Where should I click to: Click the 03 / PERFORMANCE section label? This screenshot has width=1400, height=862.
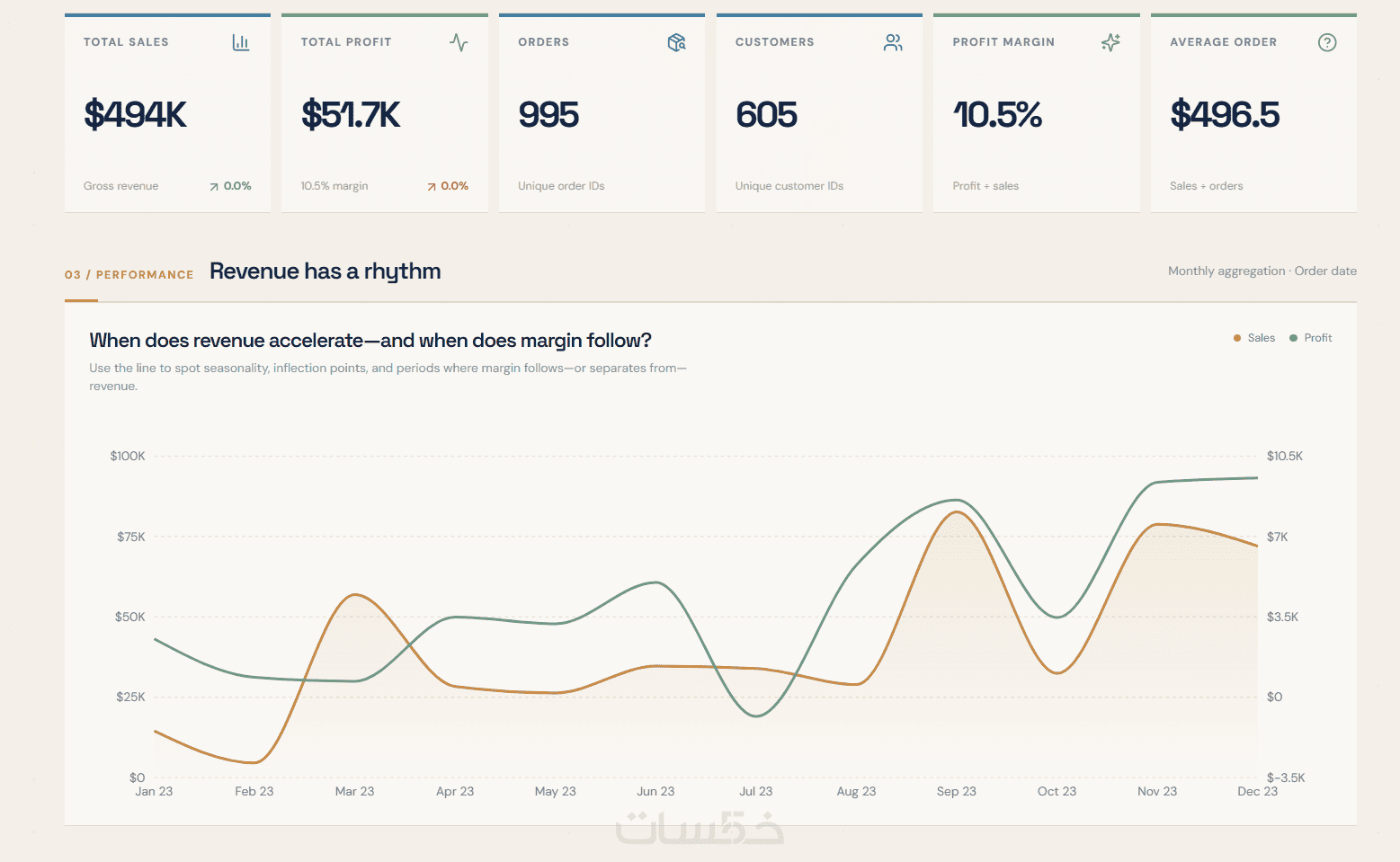[x=129, y=275]
